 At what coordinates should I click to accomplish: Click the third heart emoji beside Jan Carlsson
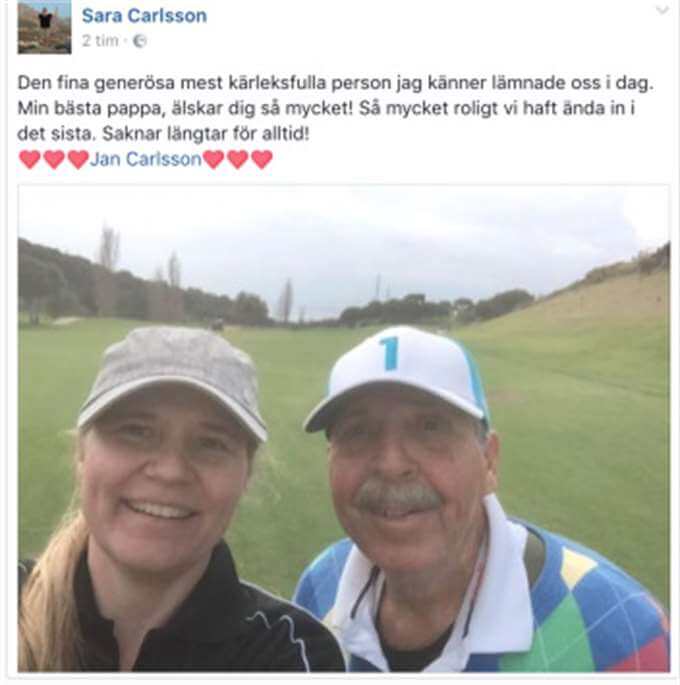point(78,159)
